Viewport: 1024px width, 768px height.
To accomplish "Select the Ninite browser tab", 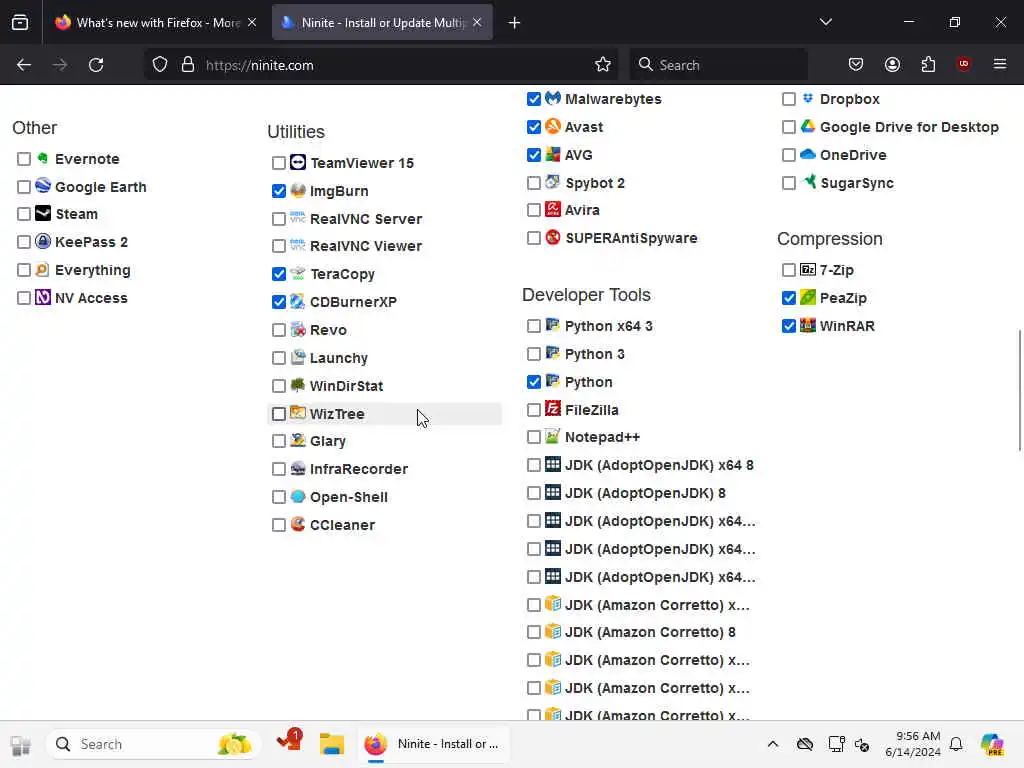I will [x=382, y=22].
